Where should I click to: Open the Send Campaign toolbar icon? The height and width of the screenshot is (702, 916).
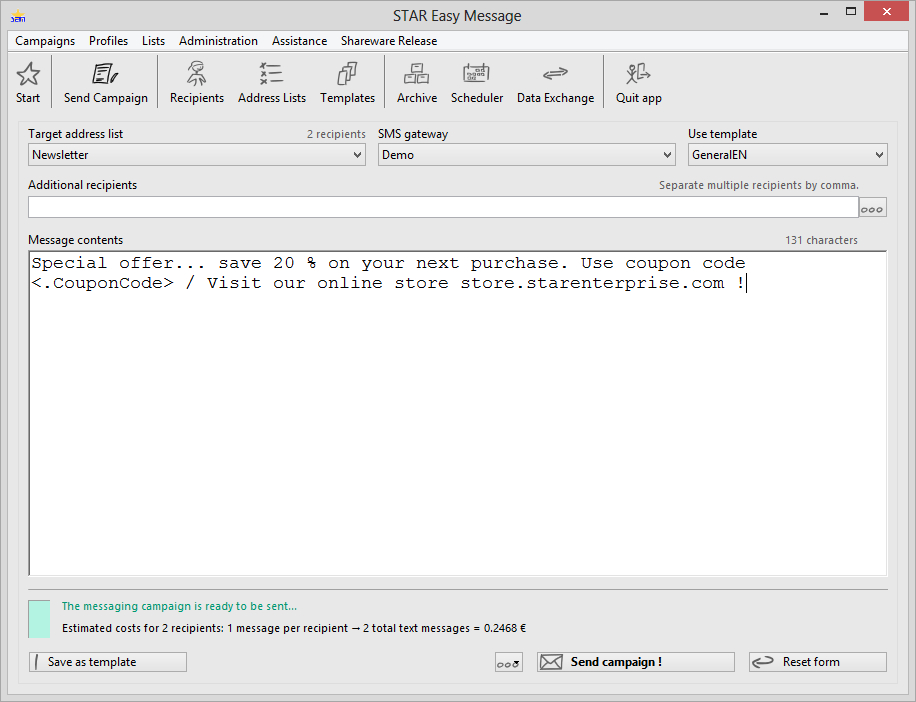pos(105,74)
